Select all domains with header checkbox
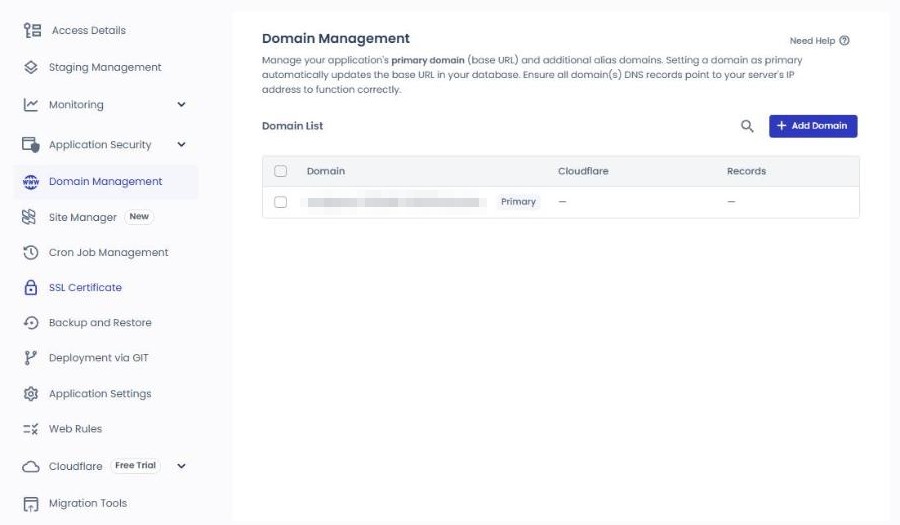The width and height of the screenshot is (900, 525). tap(281, 171)
